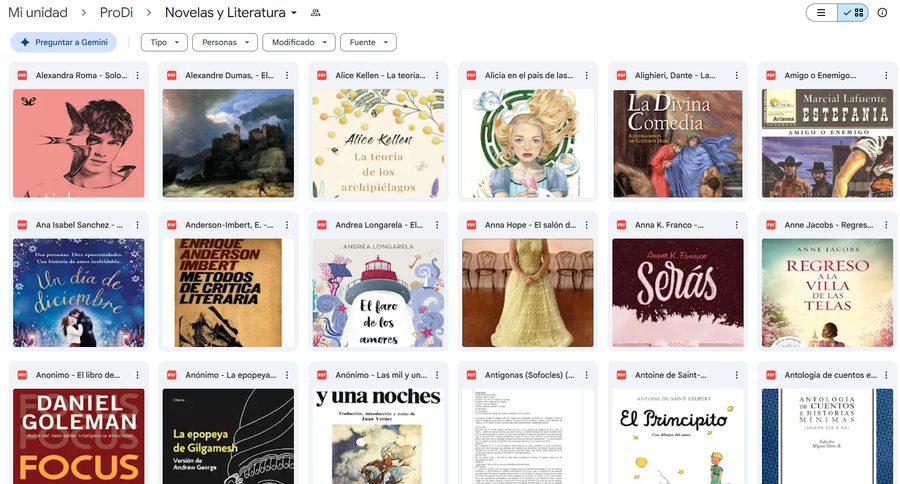This screenshot has height=484, width=900.
Task: Go to Mi unidad breadcrumb
Action: [38, 13]
